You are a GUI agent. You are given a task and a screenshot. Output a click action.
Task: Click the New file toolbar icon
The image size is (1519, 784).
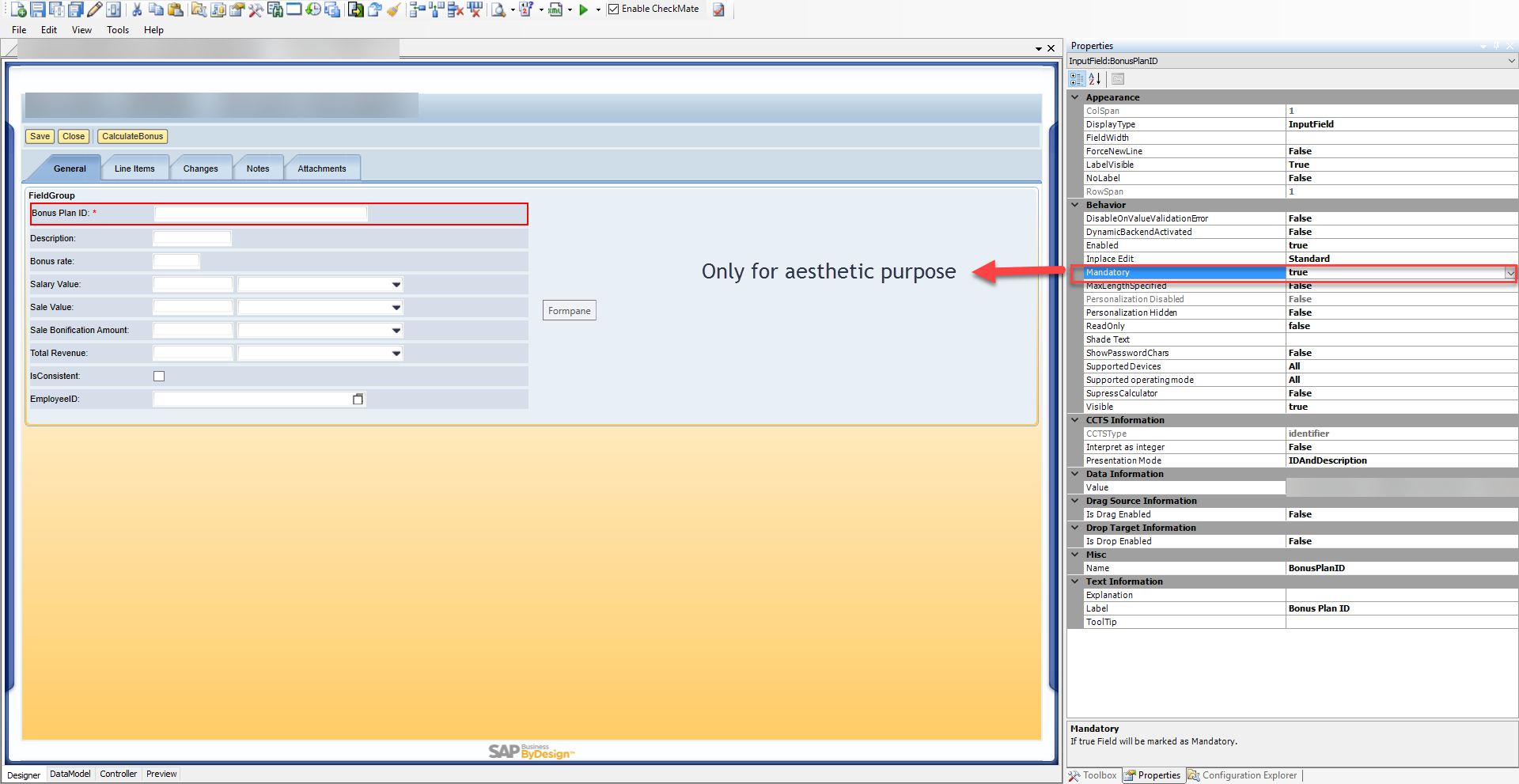point(18,9)
